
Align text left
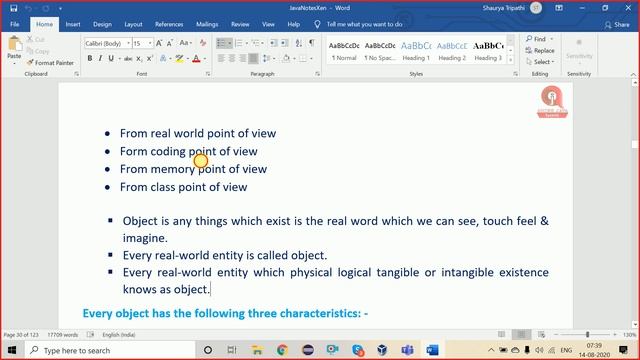221,59
